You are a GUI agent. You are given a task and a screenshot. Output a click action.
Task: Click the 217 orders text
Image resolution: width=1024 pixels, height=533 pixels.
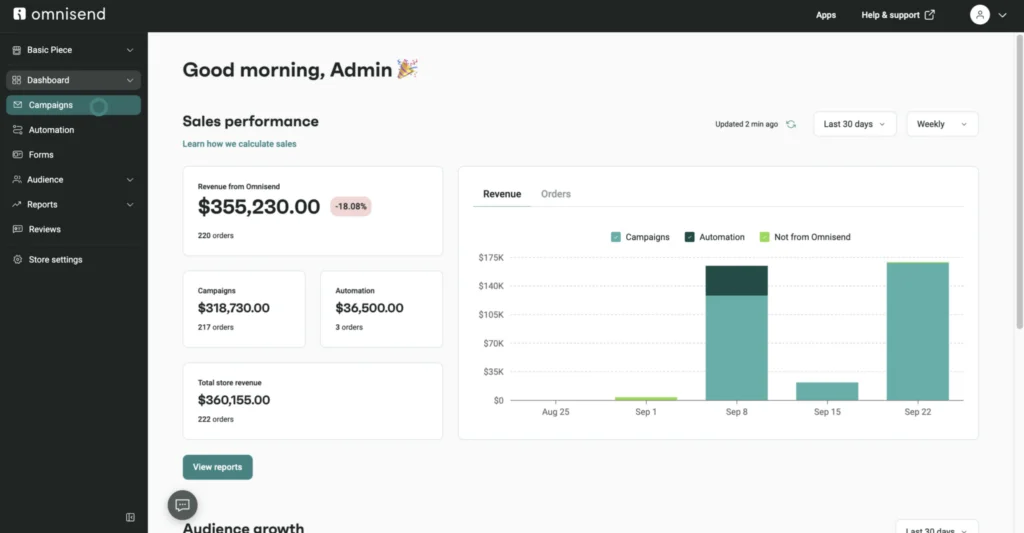(x=216, y=327)
